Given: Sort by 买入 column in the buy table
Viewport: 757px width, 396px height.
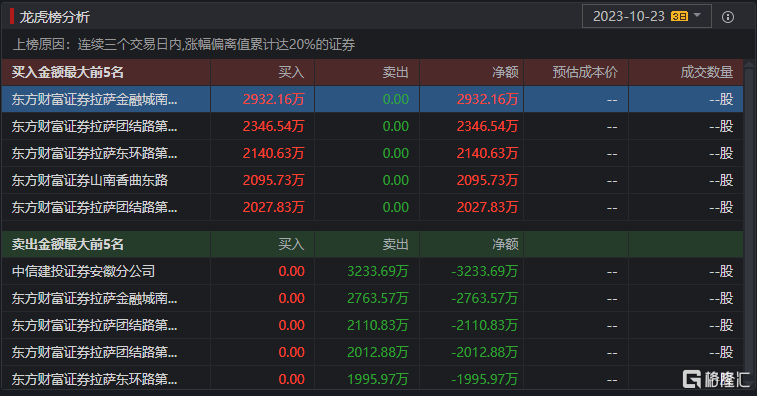Looking at the screenshot, I should pyautogui.click(x=291, y=72).
